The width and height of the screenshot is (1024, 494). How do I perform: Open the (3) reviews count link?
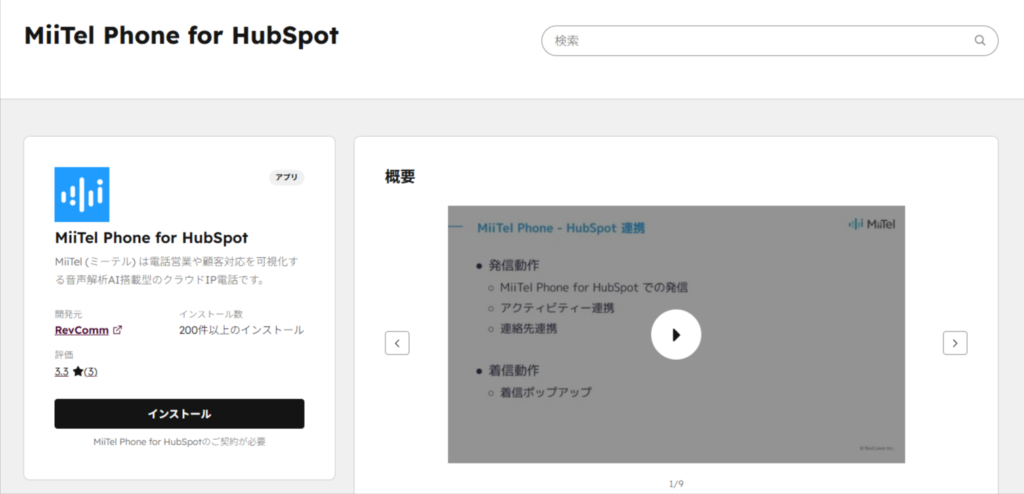coord(91,372)
